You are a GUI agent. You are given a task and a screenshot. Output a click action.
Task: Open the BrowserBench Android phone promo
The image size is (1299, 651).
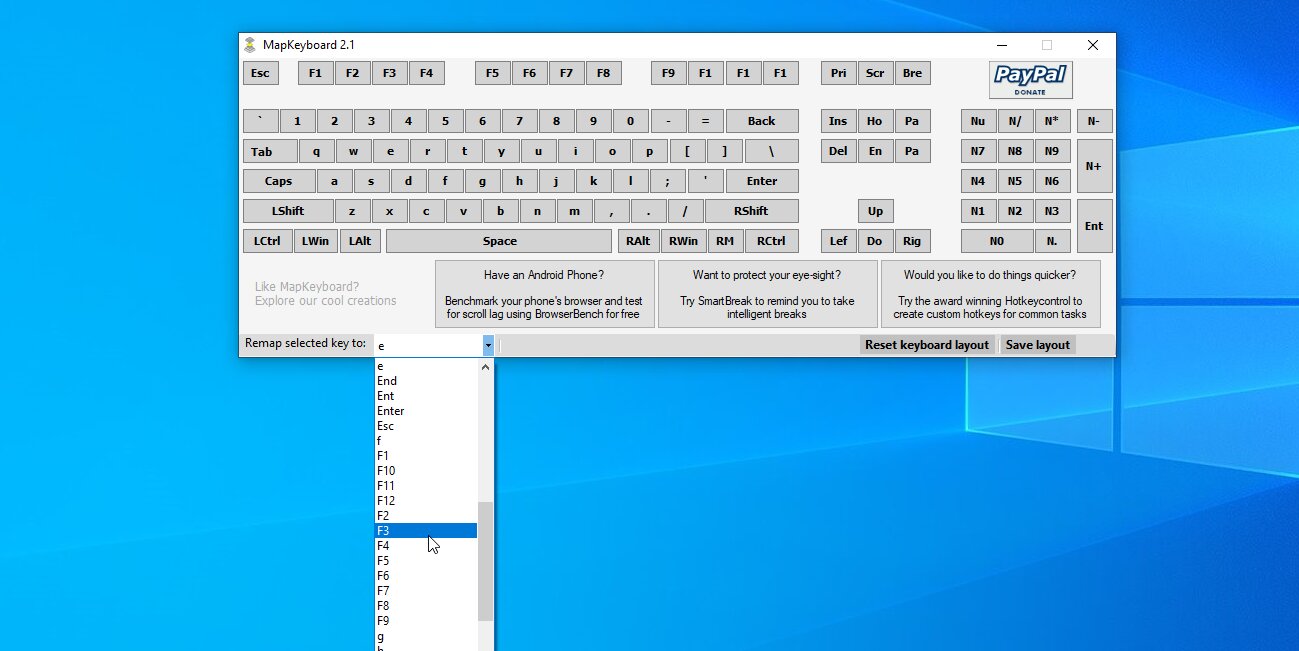pyautogui.click(x=544, y=294)
